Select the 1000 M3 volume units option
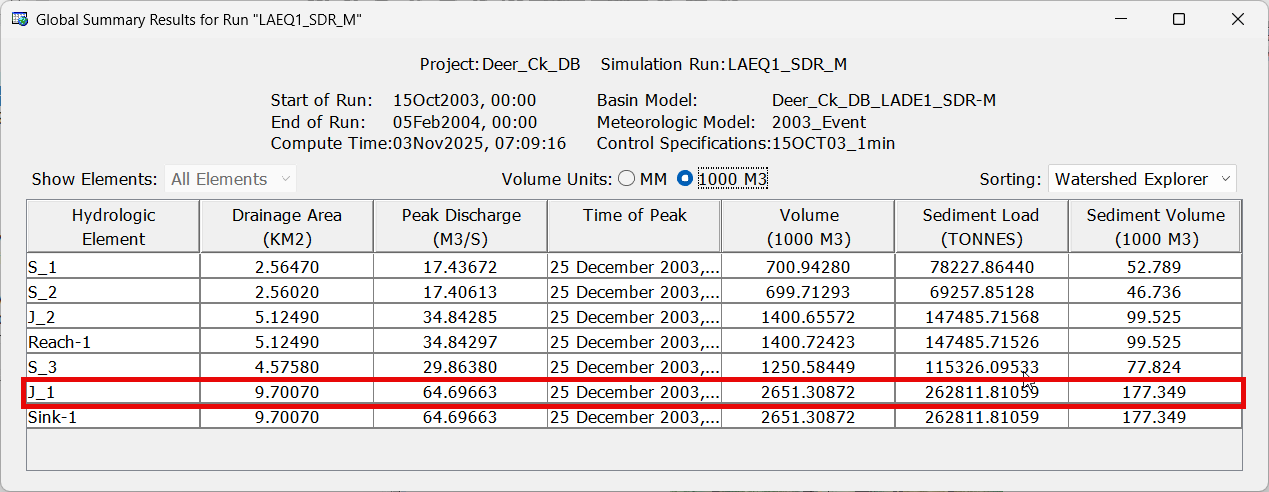This screenshot has height=492, width=1269. pyautogui.click(x=685, y=179)
